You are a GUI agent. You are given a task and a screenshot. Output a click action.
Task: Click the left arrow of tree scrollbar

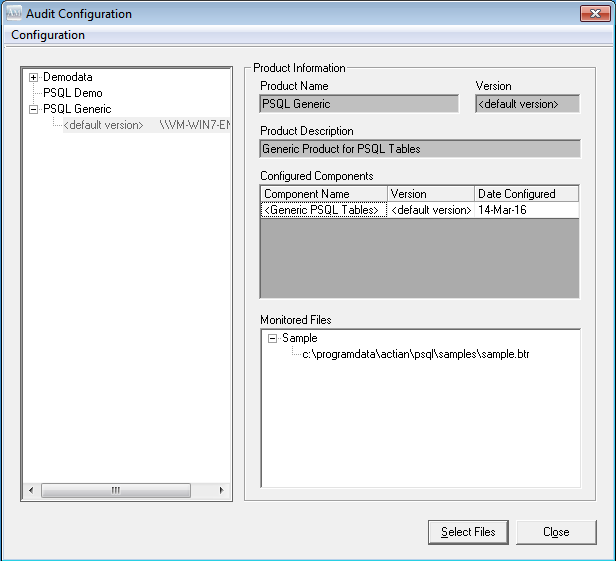30,491
